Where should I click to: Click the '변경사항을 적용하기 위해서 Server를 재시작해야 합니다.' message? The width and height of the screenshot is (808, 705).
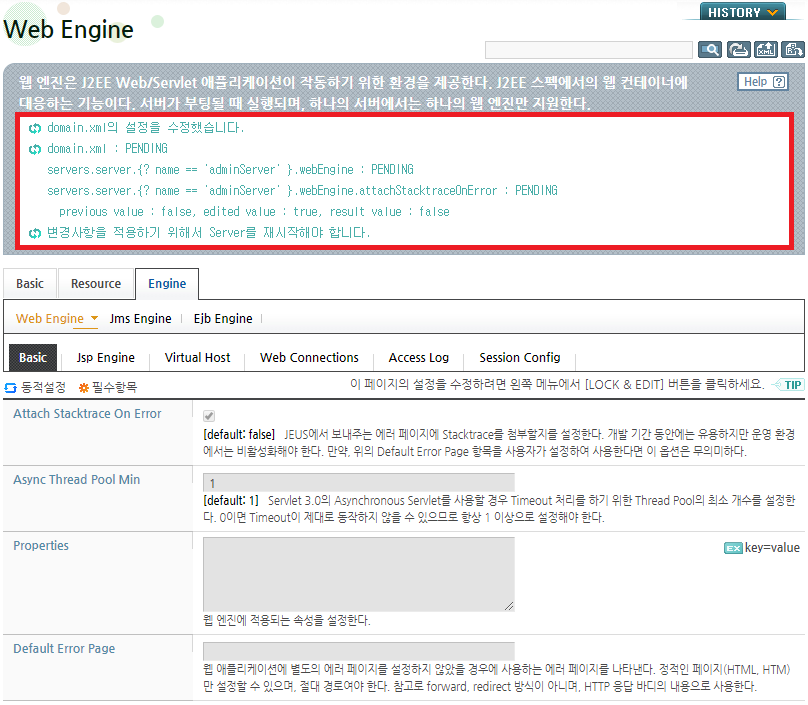tap(209, 232)
